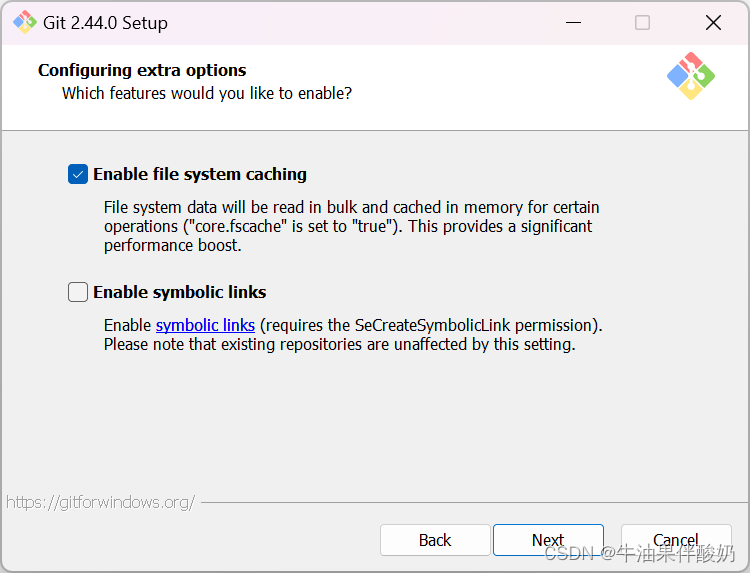
Task: Tick the symbolic links checkbox
Action: (x=78, y=292)
